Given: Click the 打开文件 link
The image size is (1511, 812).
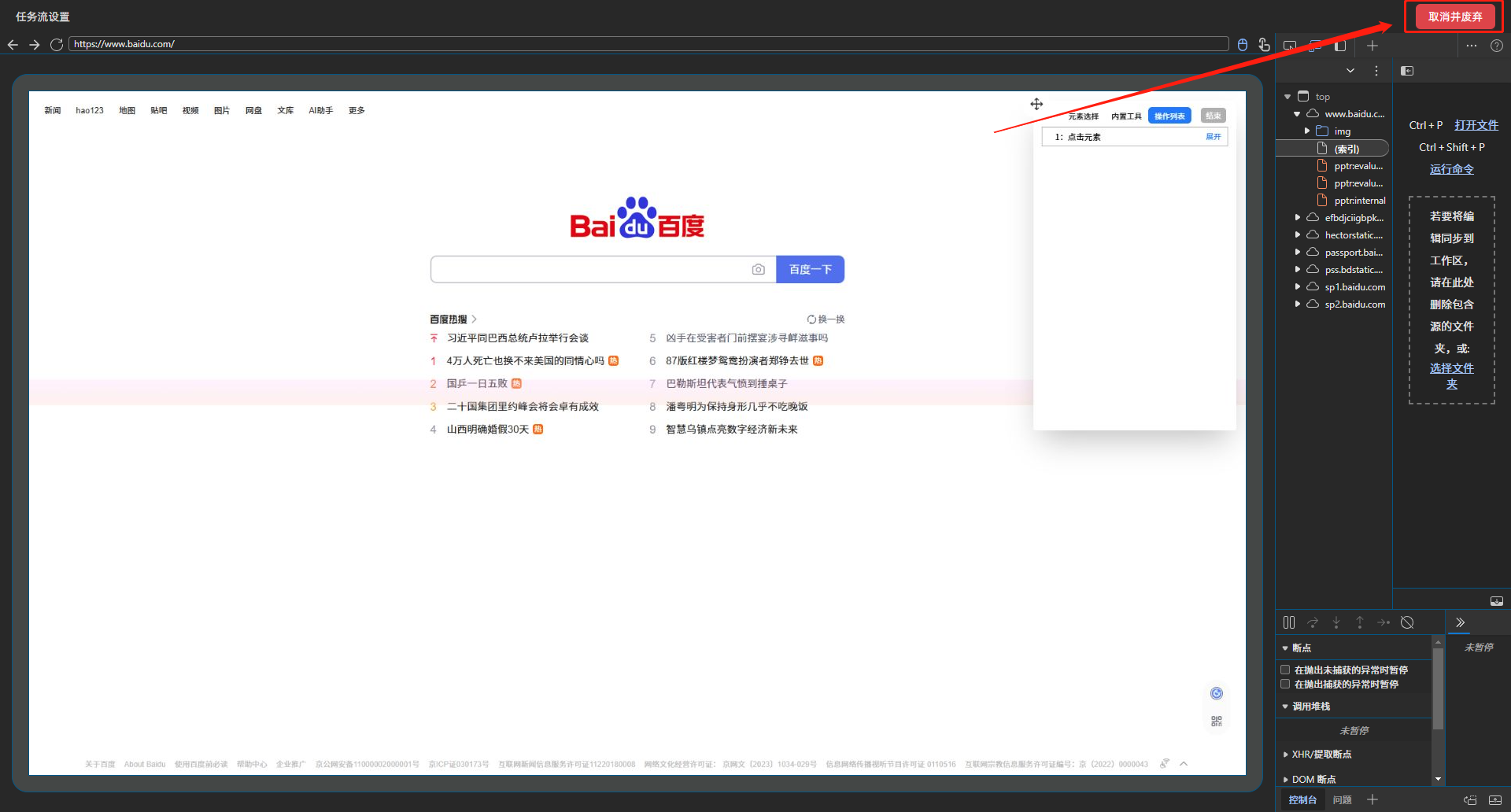Looking at the screenshot, I should coord(1476,125).
